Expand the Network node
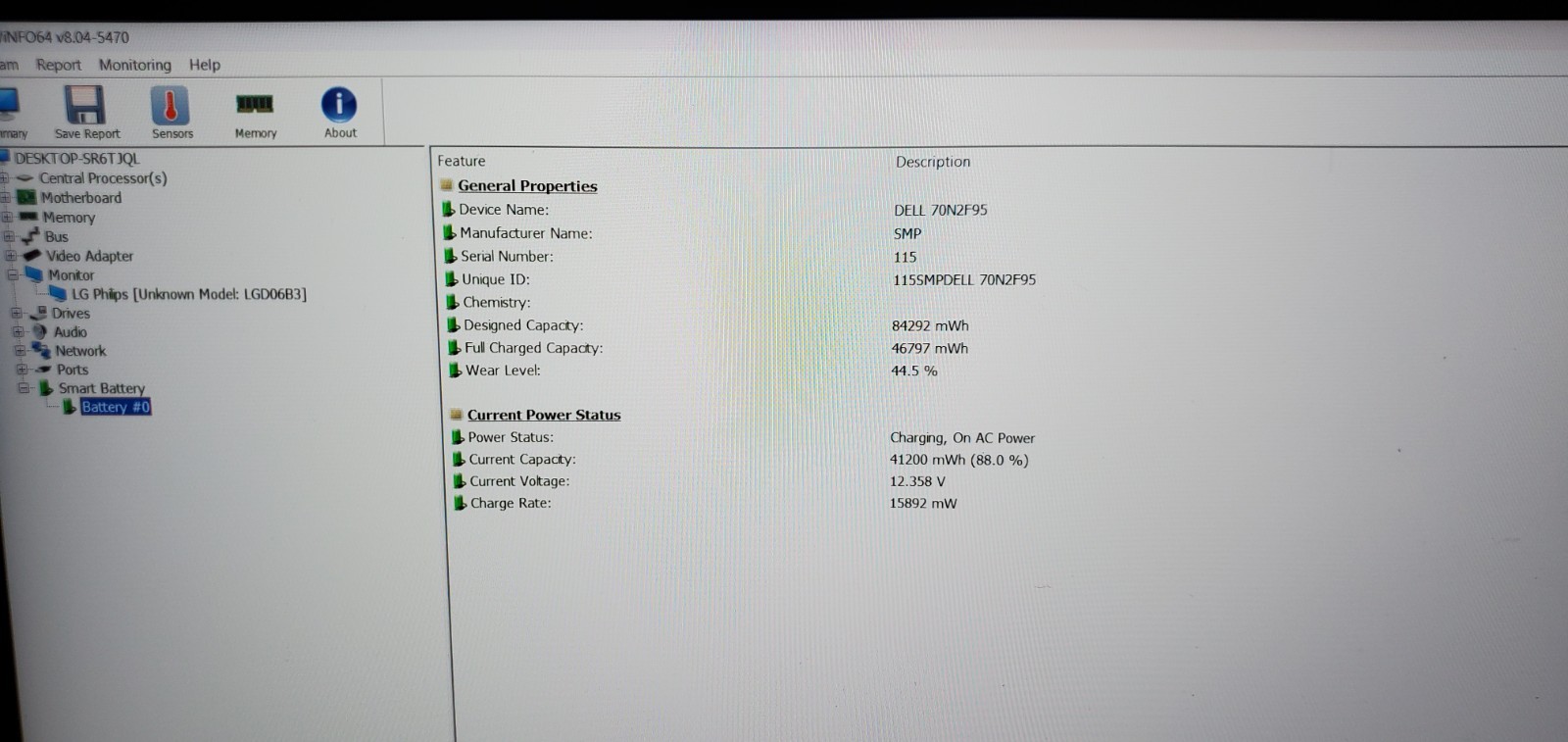The height and width of the screenshot is (742, 1568). (x=20, y=351)
